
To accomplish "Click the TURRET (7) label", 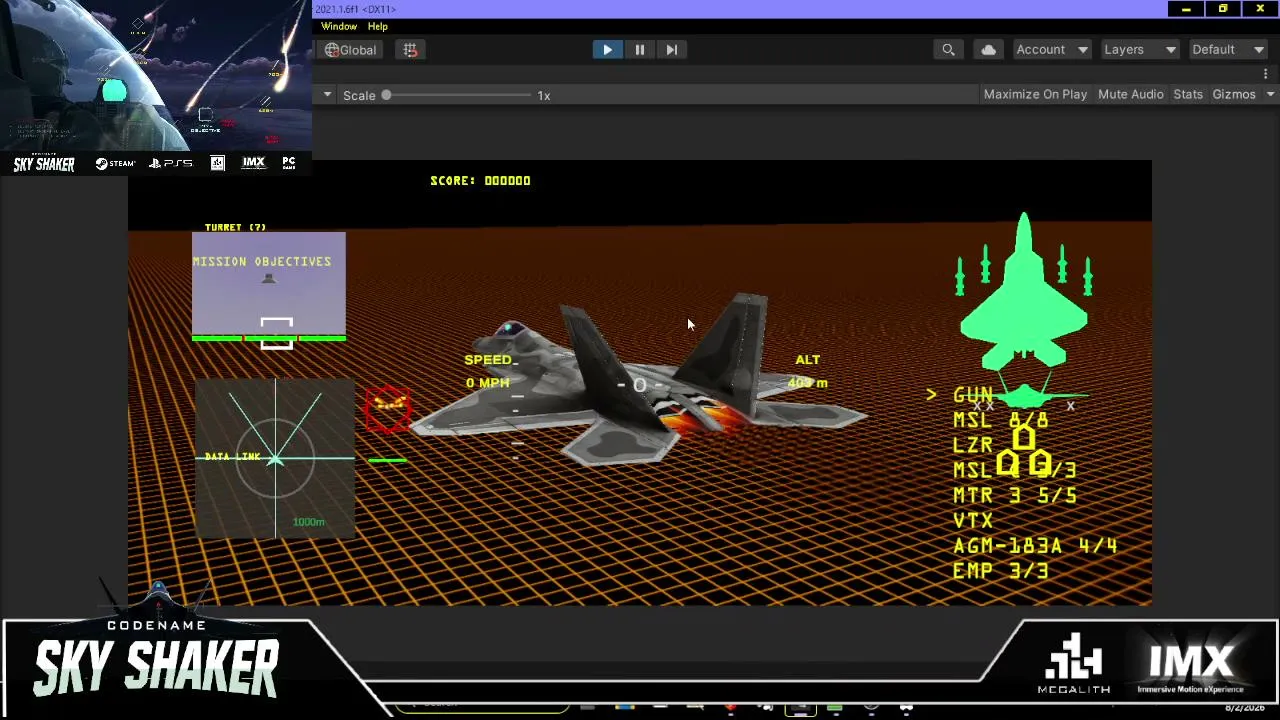I will [235, 227].
